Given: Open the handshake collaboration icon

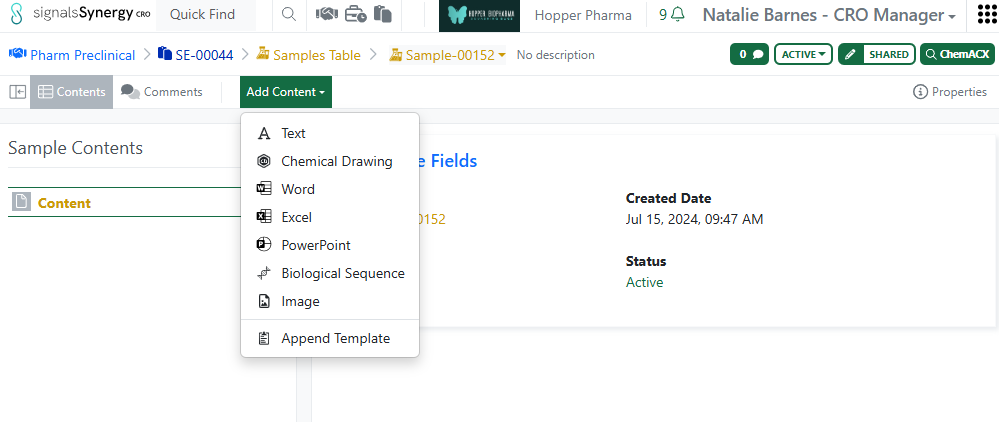Looking at the screenshot, I should (326, 15).
